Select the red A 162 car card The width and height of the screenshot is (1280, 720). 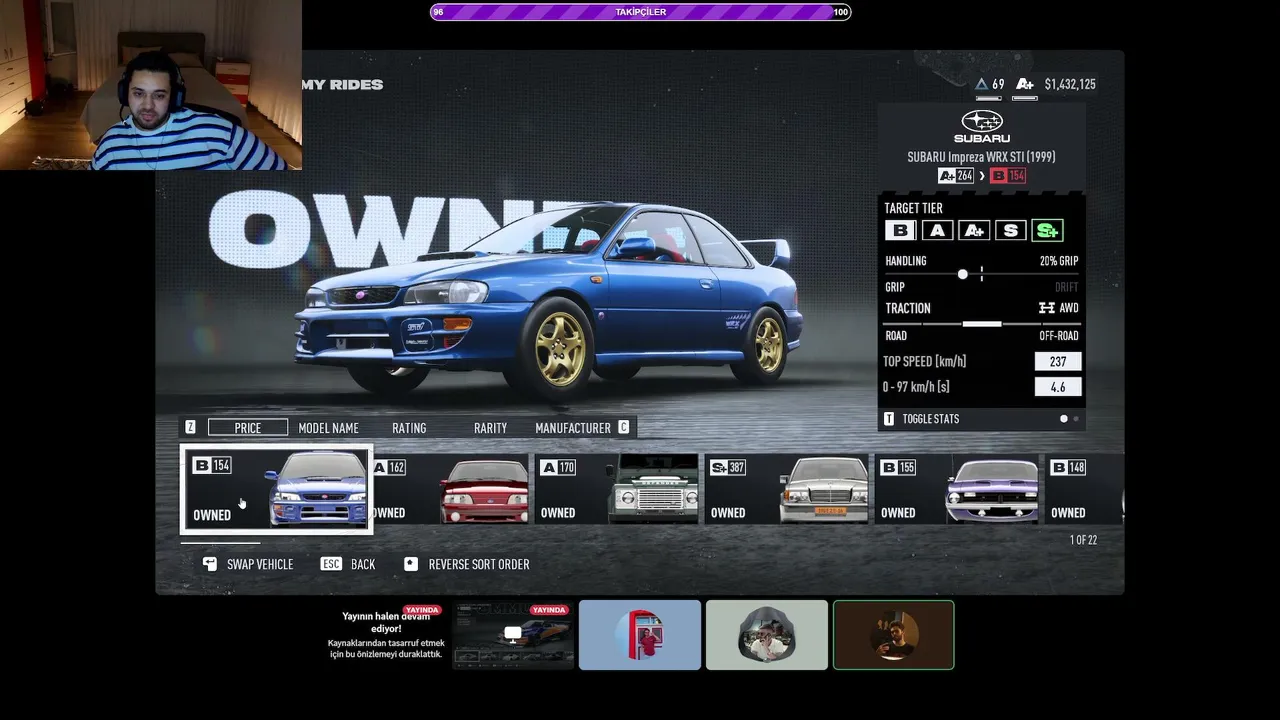pos(449,489)
